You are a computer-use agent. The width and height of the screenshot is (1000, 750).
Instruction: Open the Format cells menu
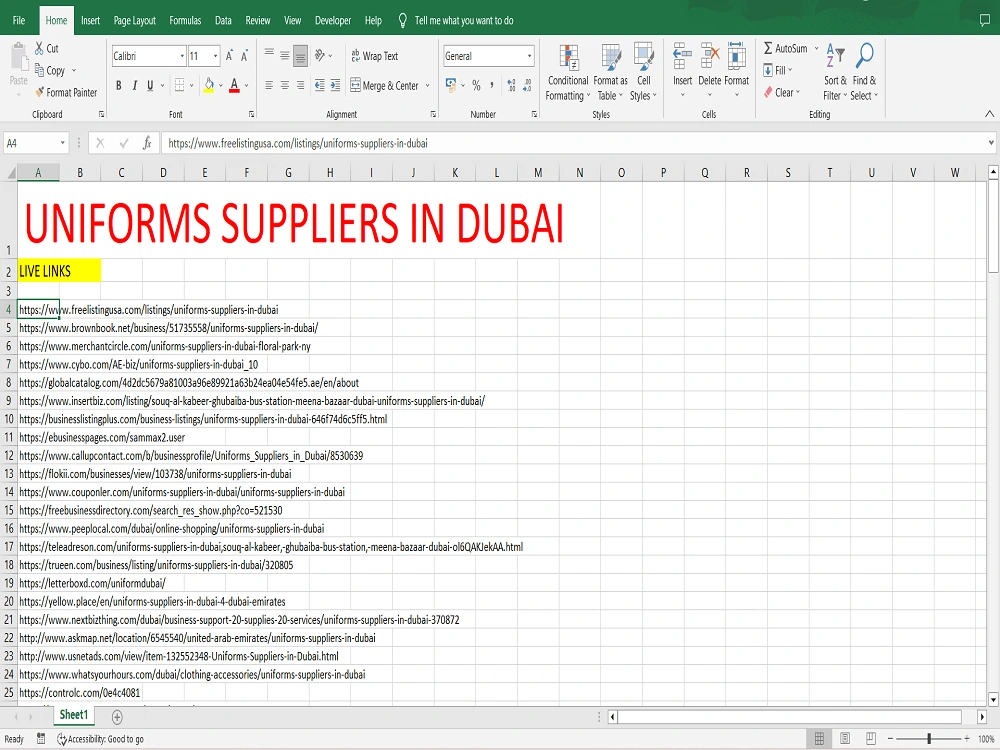click(737, 70)
